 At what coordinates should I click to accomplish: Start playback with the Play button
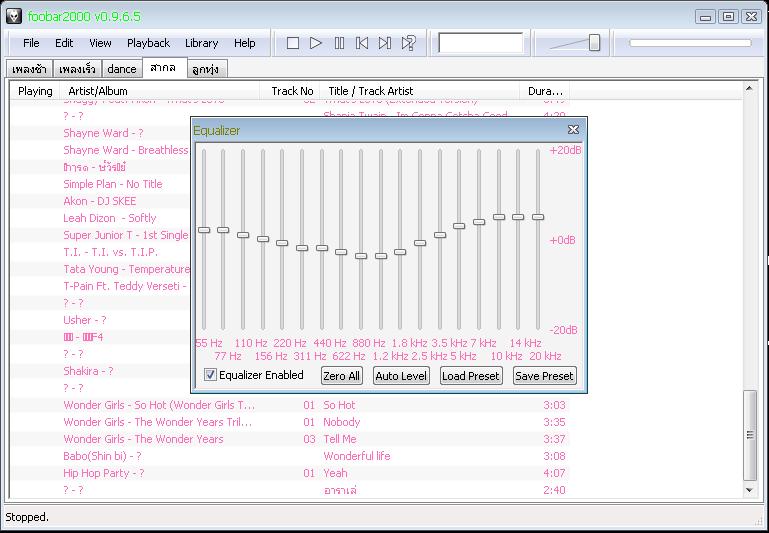316,43
